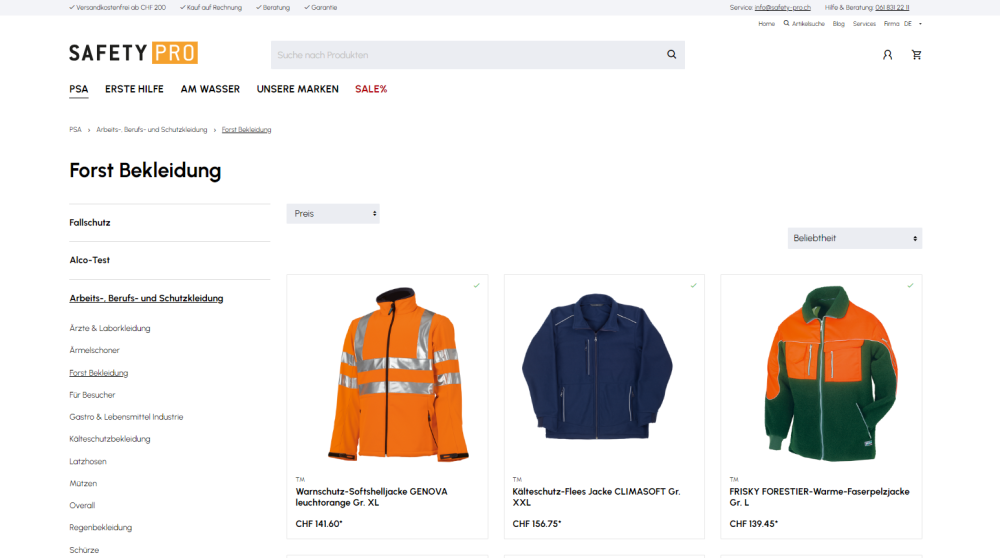Click the info@safety-pro.ch email link
The width and height of the screenshot is (1000, 558).
click(x=782, y=7)
